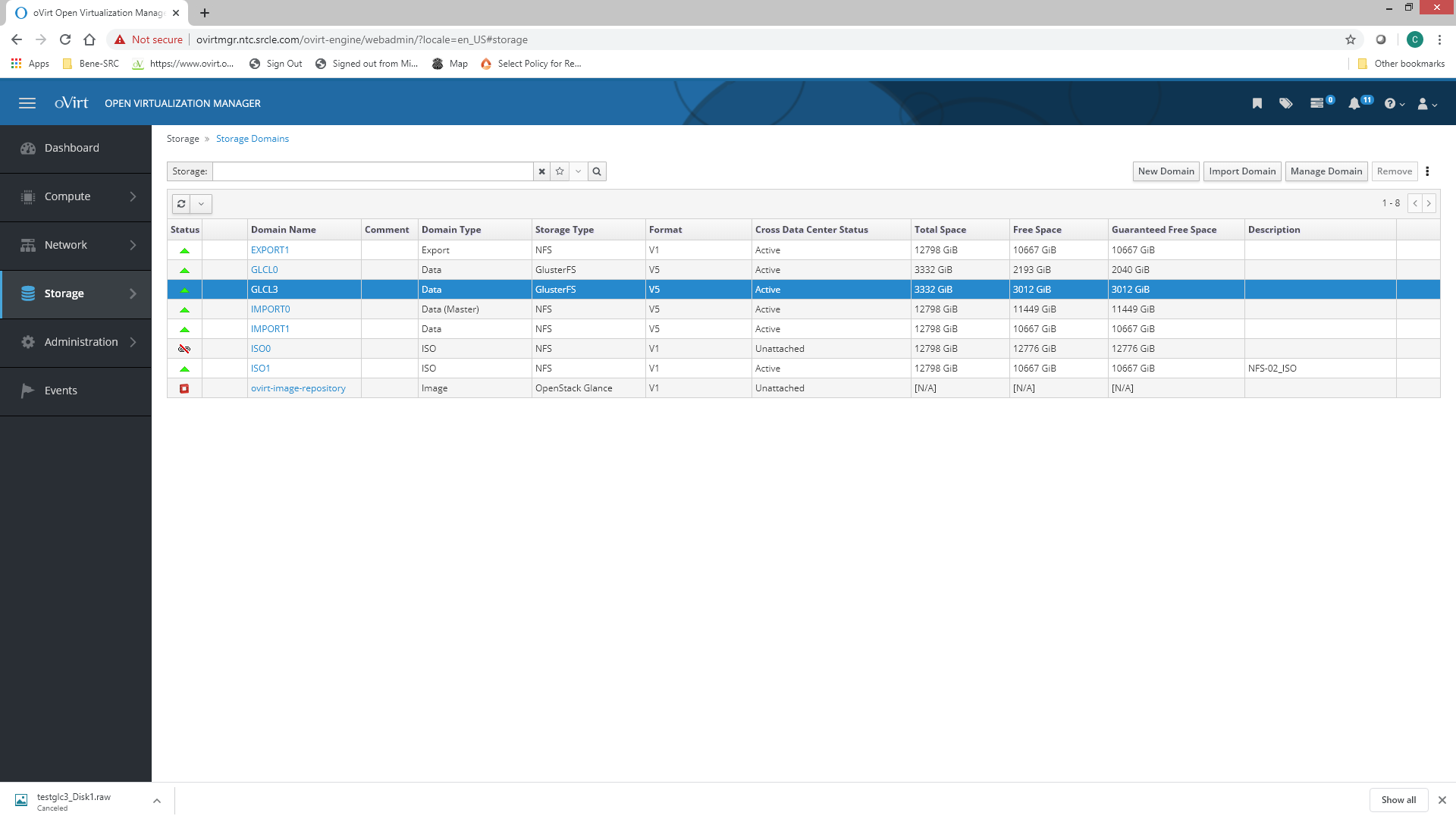Go to next page of results

coord(1429,203)
